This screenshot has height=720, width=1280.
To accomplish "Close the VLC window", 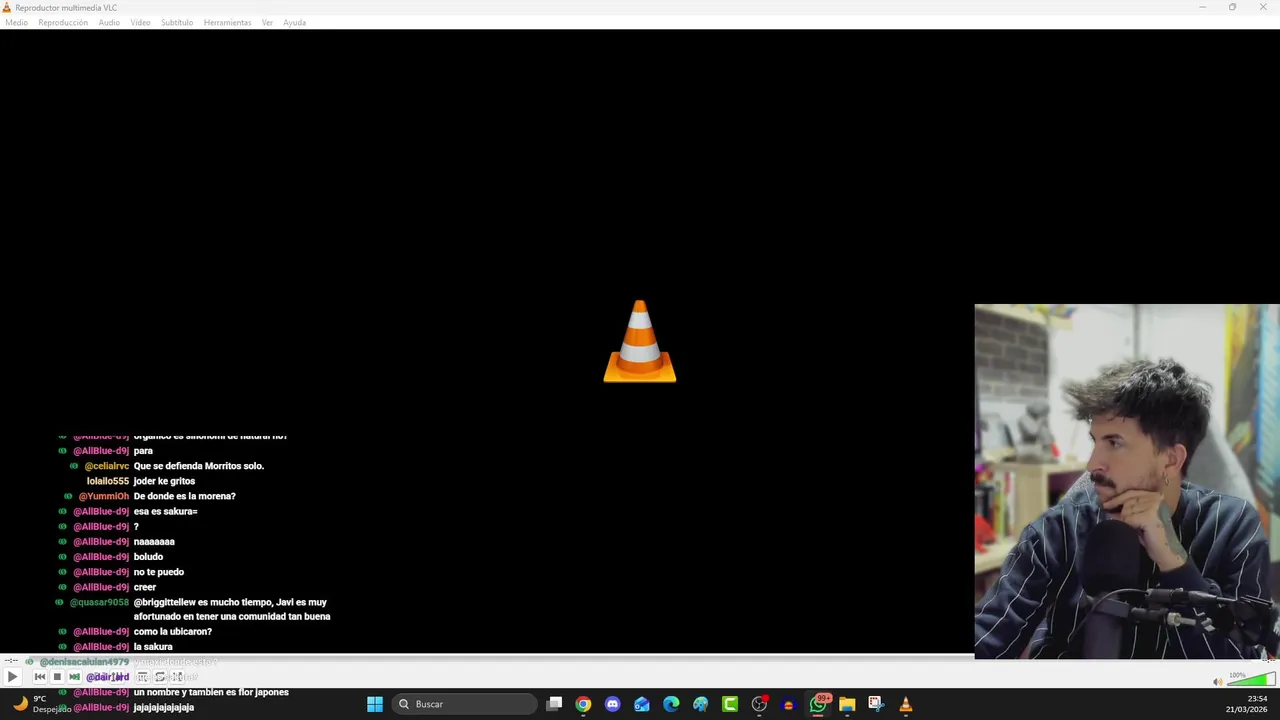I will point(1263,7).
